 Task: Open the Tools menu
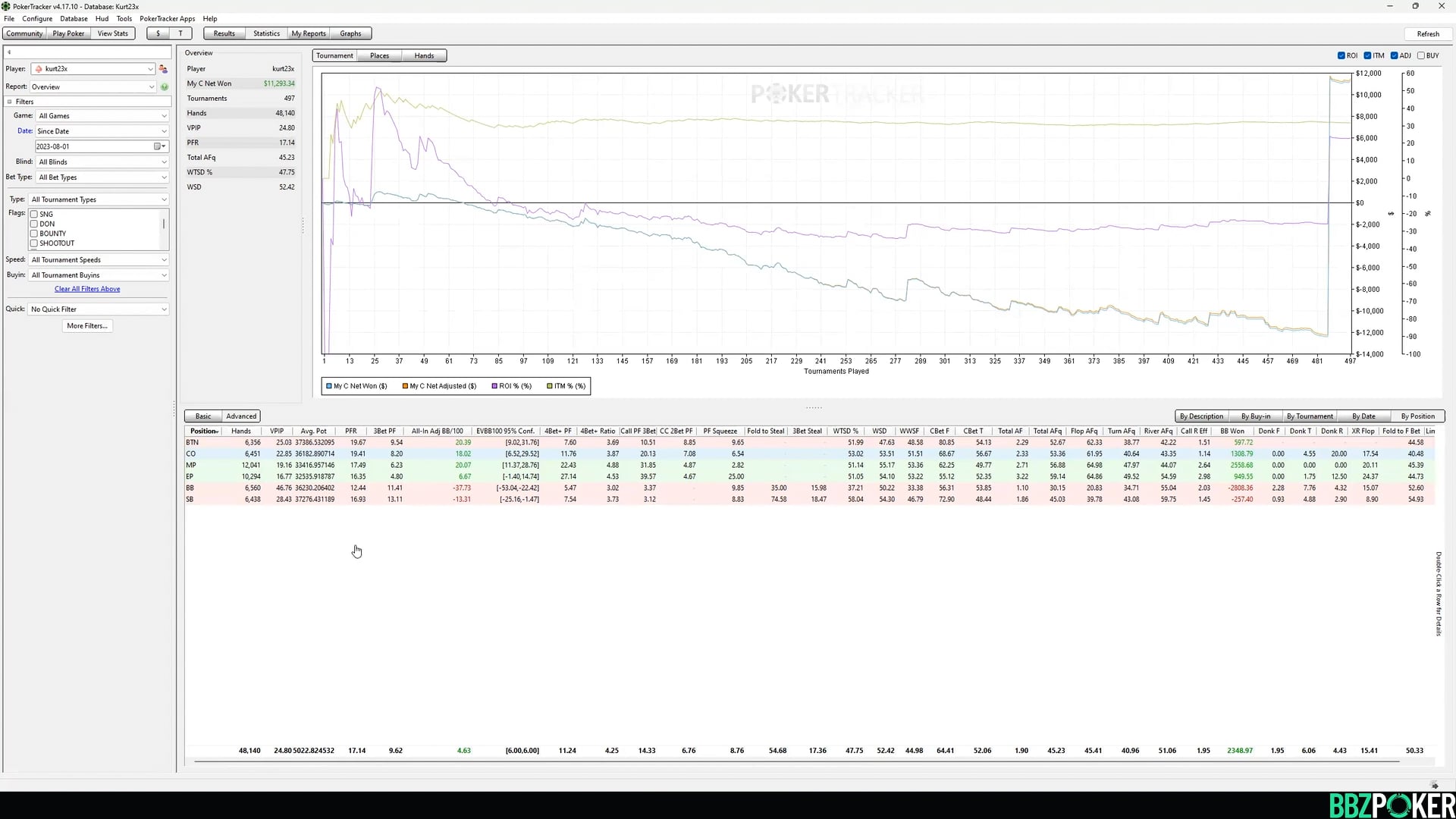(124, 18)
